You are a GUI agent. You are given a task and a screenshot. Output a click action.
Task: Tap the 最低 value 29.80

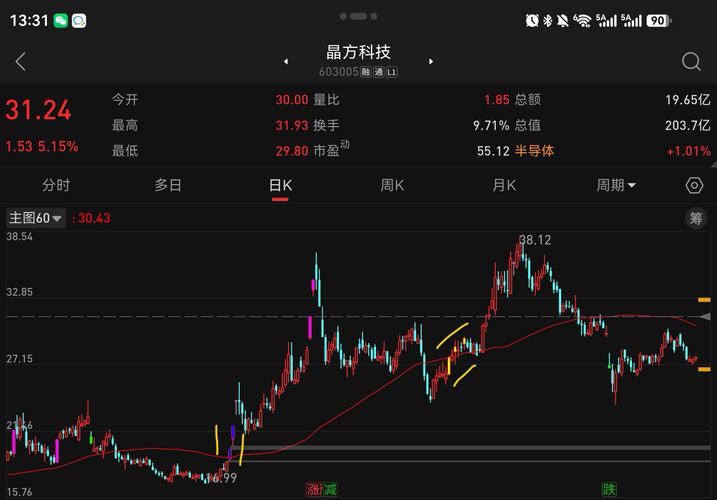tap(292, 151)
